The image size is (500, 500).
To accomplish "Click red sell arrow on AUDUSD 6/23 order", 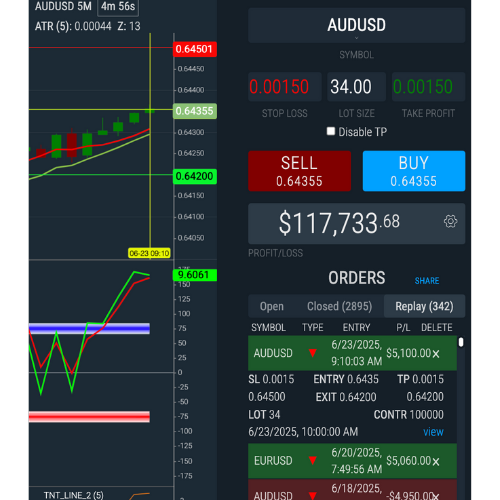I will pyautogui.click(x=312, y=353).
